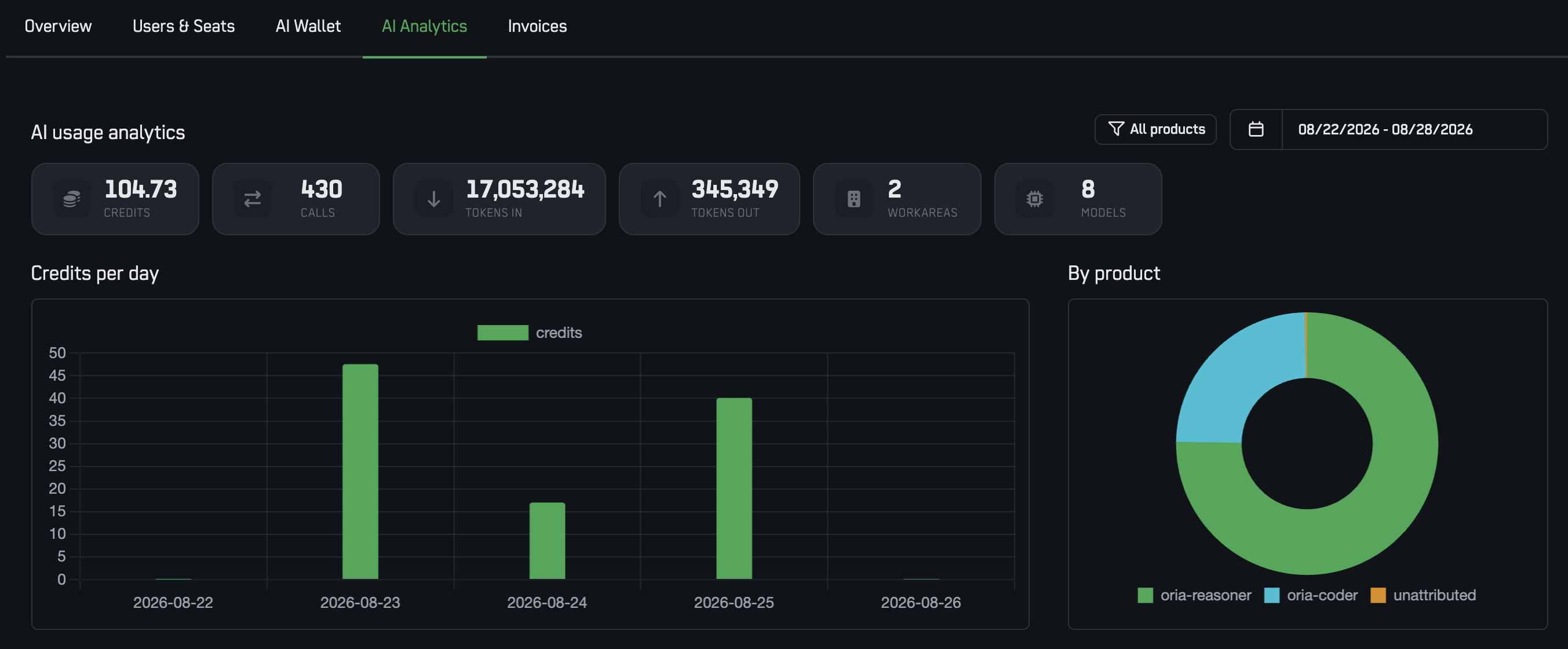Open the Overview tab
The width and height of the screenshot is (1568, 649).
point(58,26)
